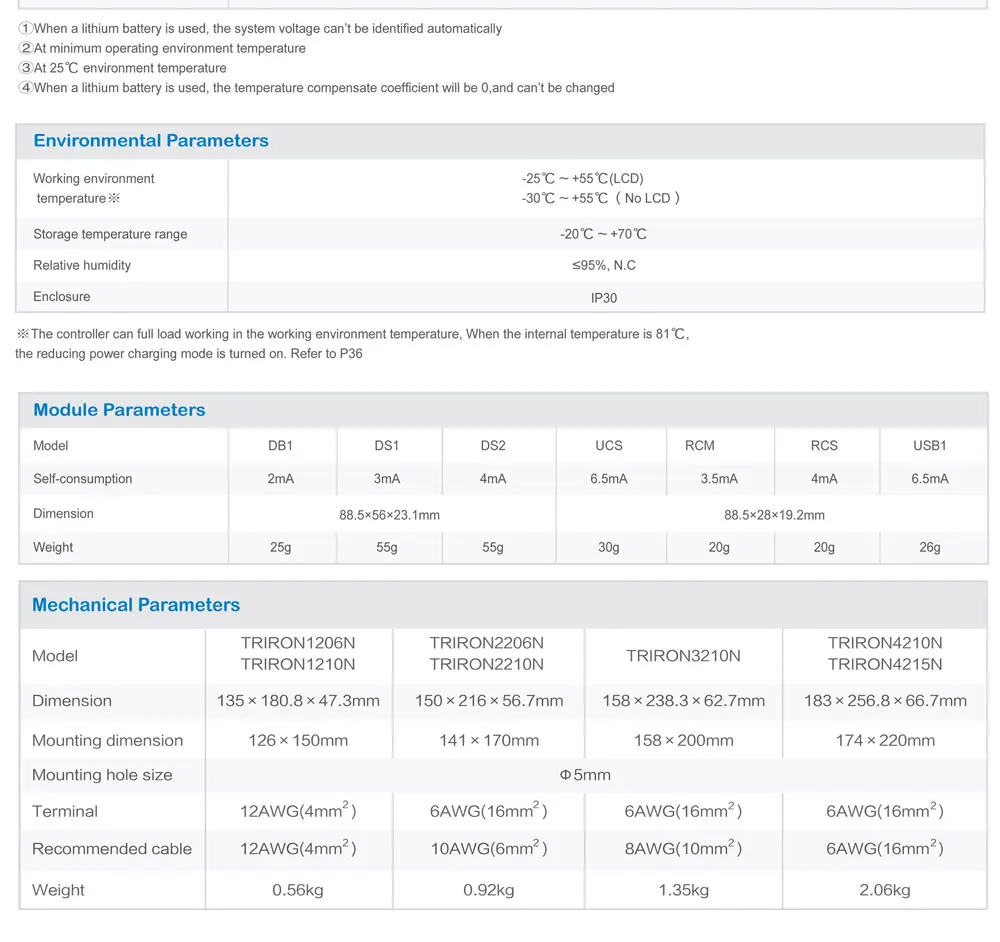Click the 2.06kg weight value

point(885,890)
